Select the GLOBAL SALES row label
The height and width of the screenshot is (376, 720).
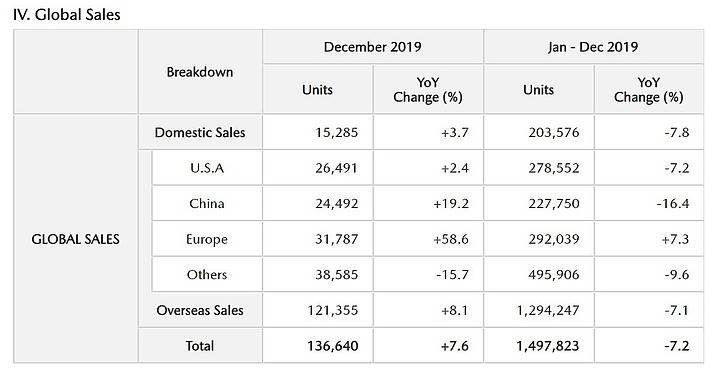pos(76,239)
